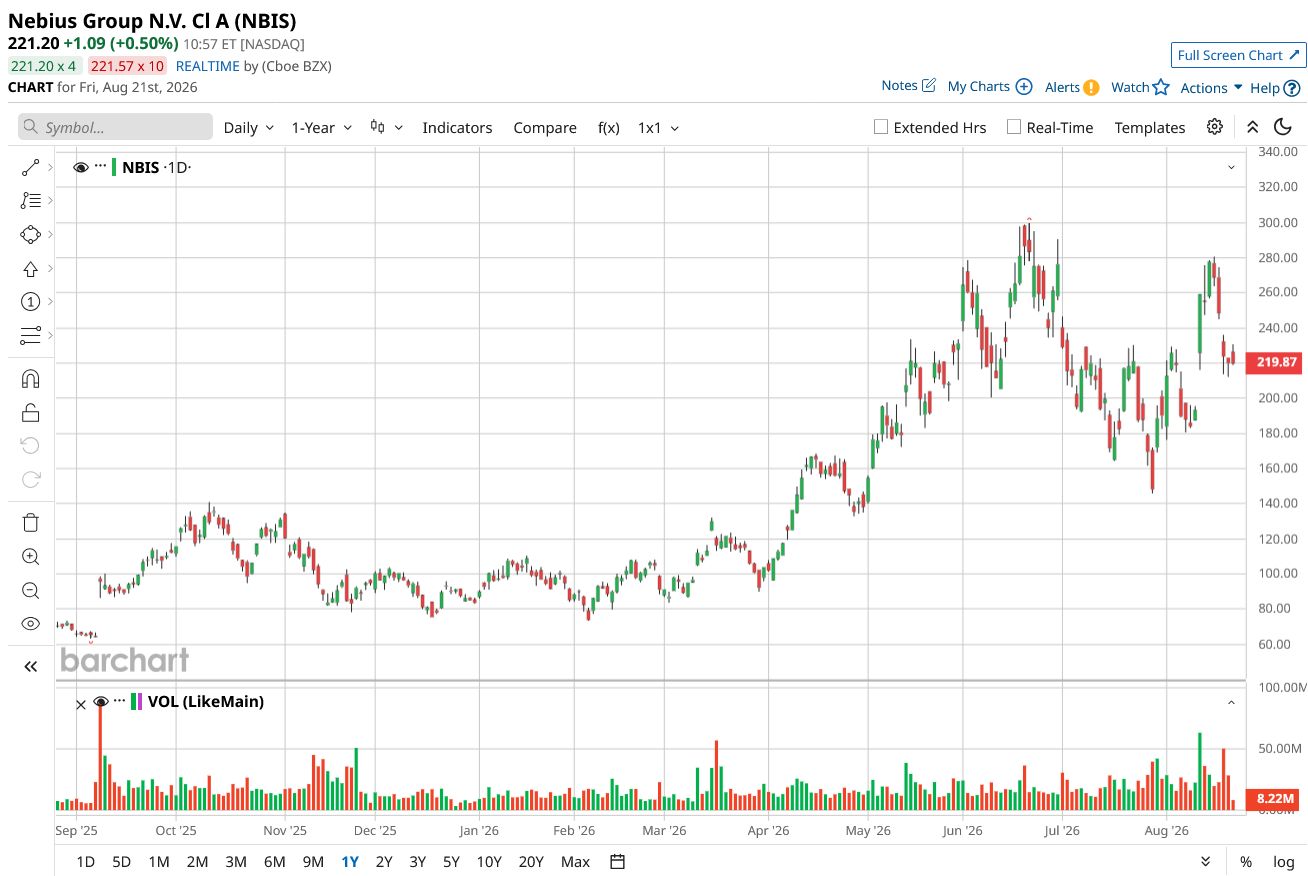This screenshot has width=1308, height=876.
Task: Open VOL indicator more options menu
Action: pos(119,701)
